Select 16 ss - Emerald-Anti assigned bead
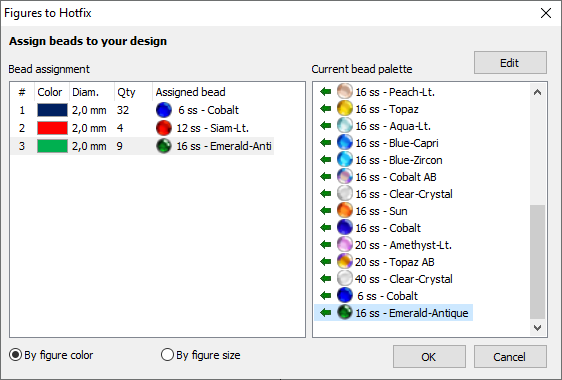 pyautogui.click(x=224, y=146)
